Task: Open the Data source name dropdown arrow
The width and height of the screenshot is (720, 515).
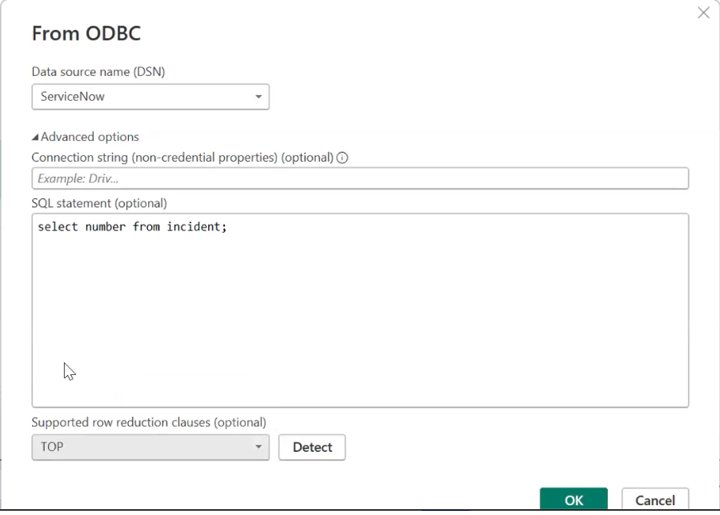Action: (x=259, y=97)
